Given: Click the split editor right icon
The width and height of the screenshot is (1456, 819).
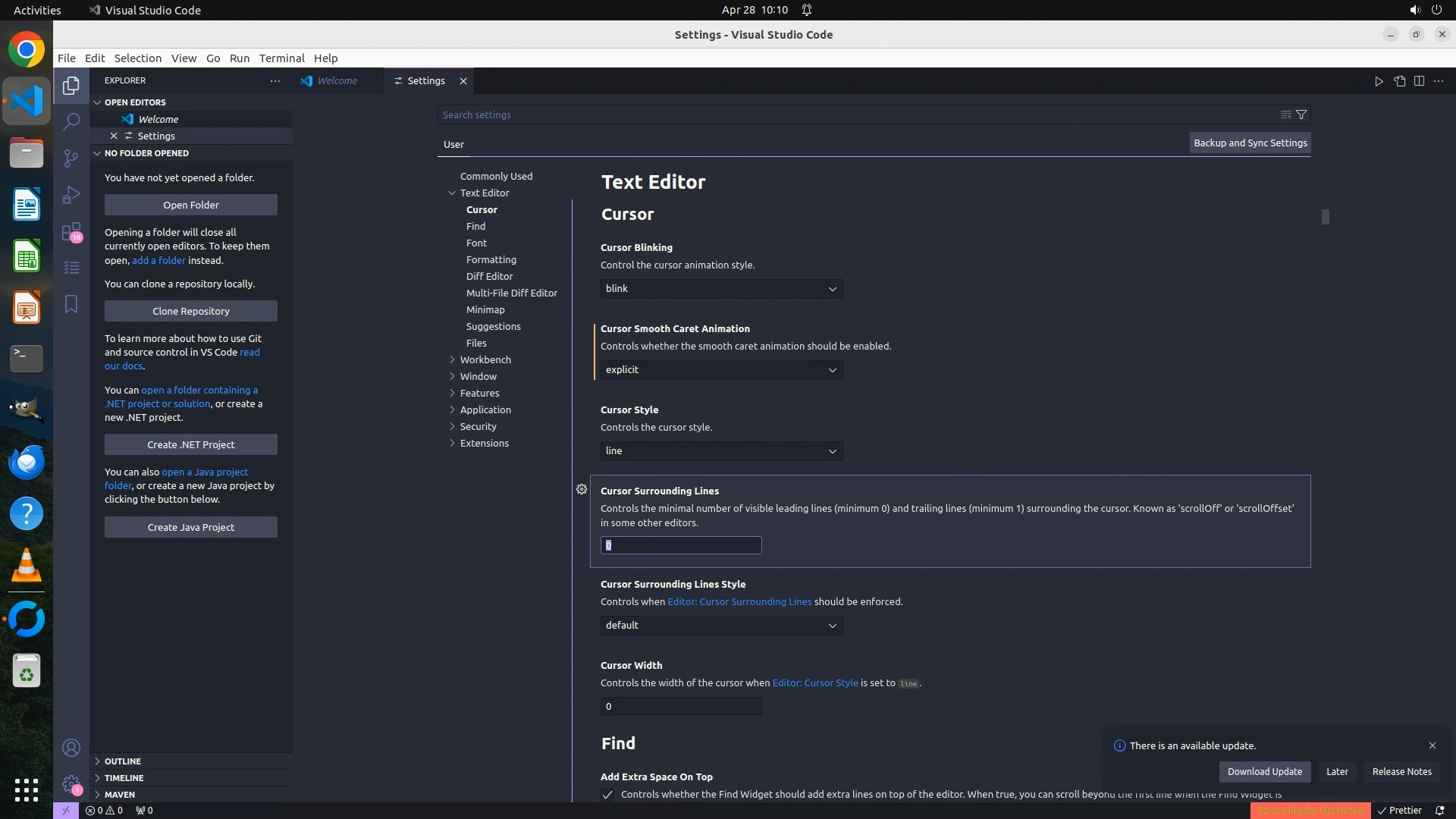Looking at the screenshot, I should click(1419, 81).
